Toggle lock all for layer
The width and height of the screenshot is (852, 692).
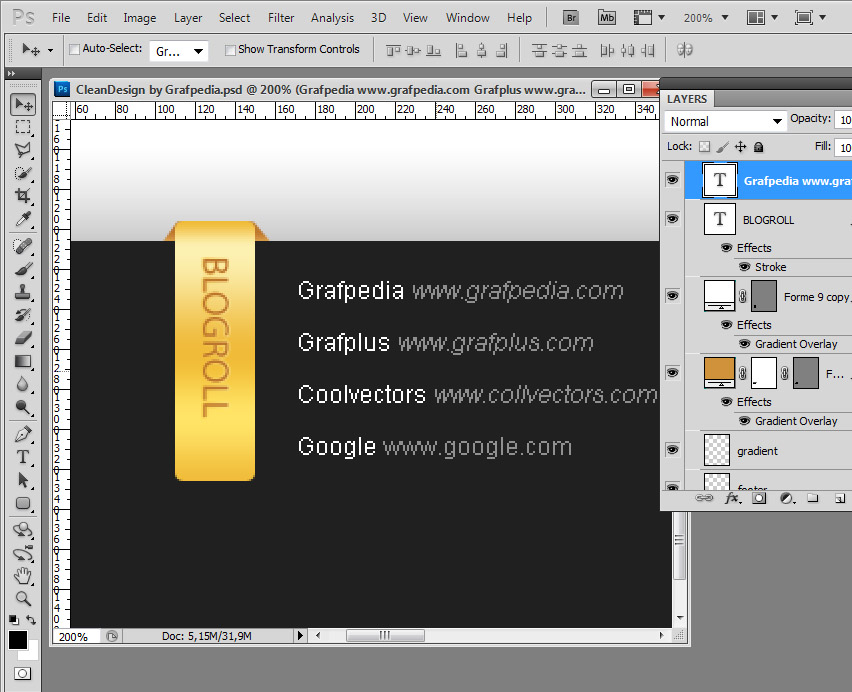759,147
